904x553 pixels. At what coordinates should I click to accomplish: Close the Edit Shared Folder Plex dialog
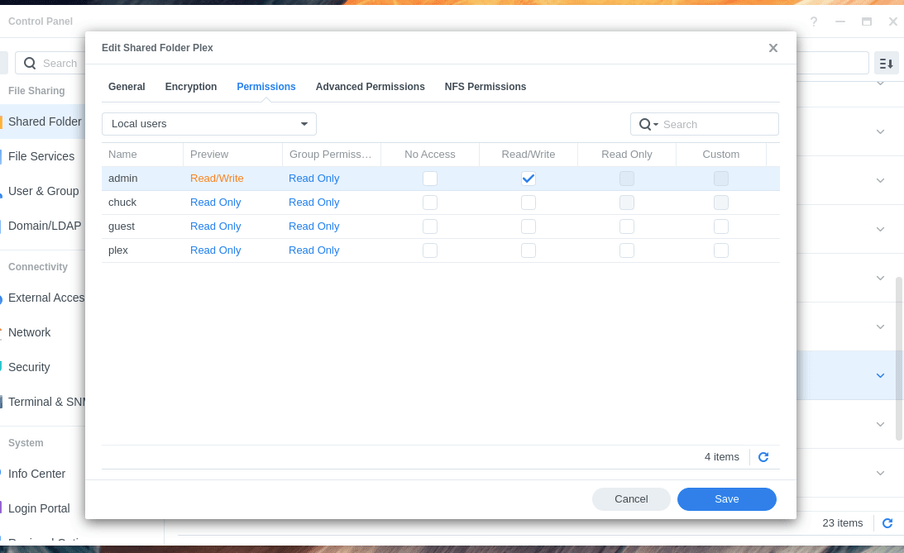(773, 48)
